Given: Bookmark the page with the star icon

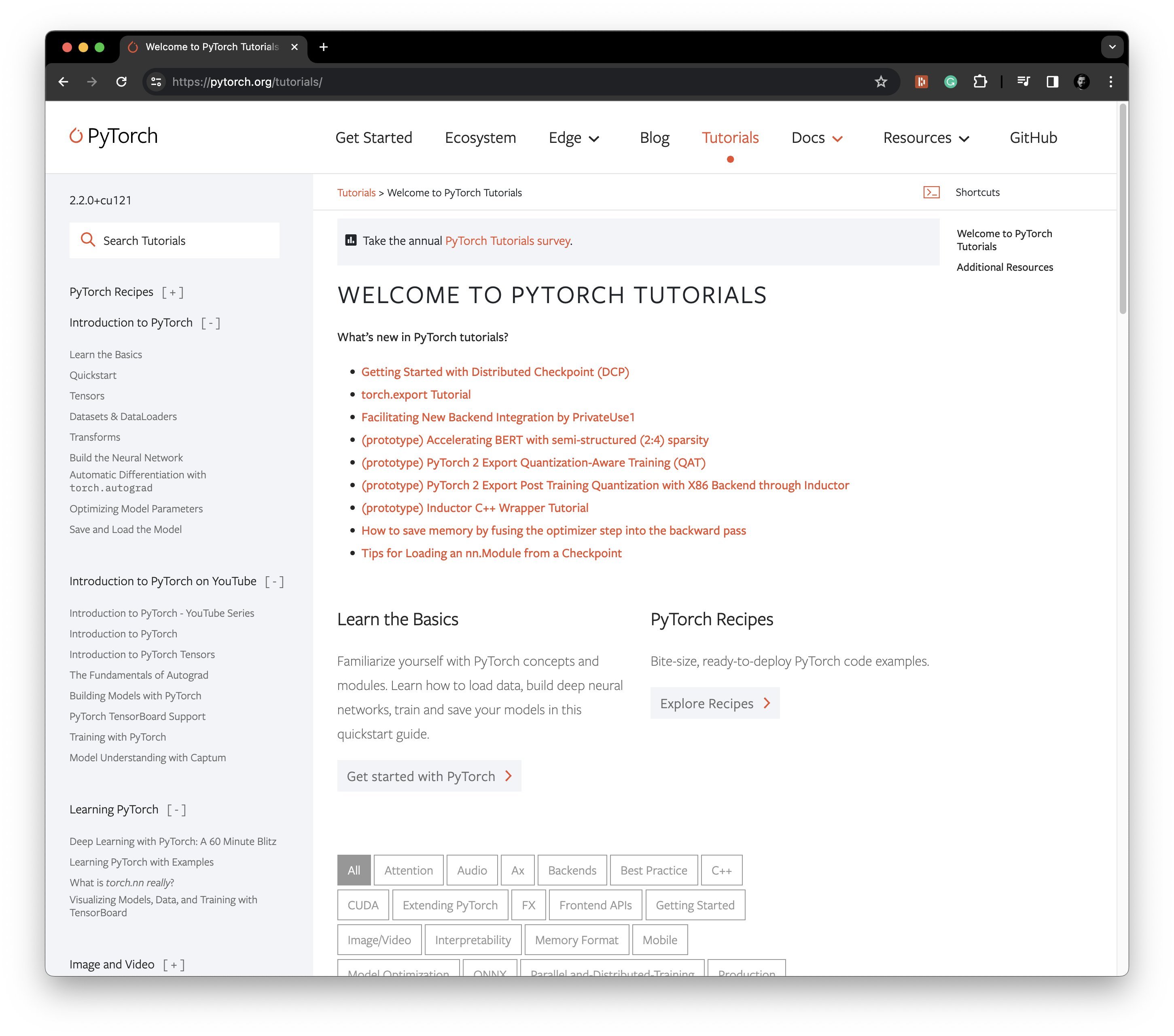Looking at the screenshot, I should coord(880,82).
